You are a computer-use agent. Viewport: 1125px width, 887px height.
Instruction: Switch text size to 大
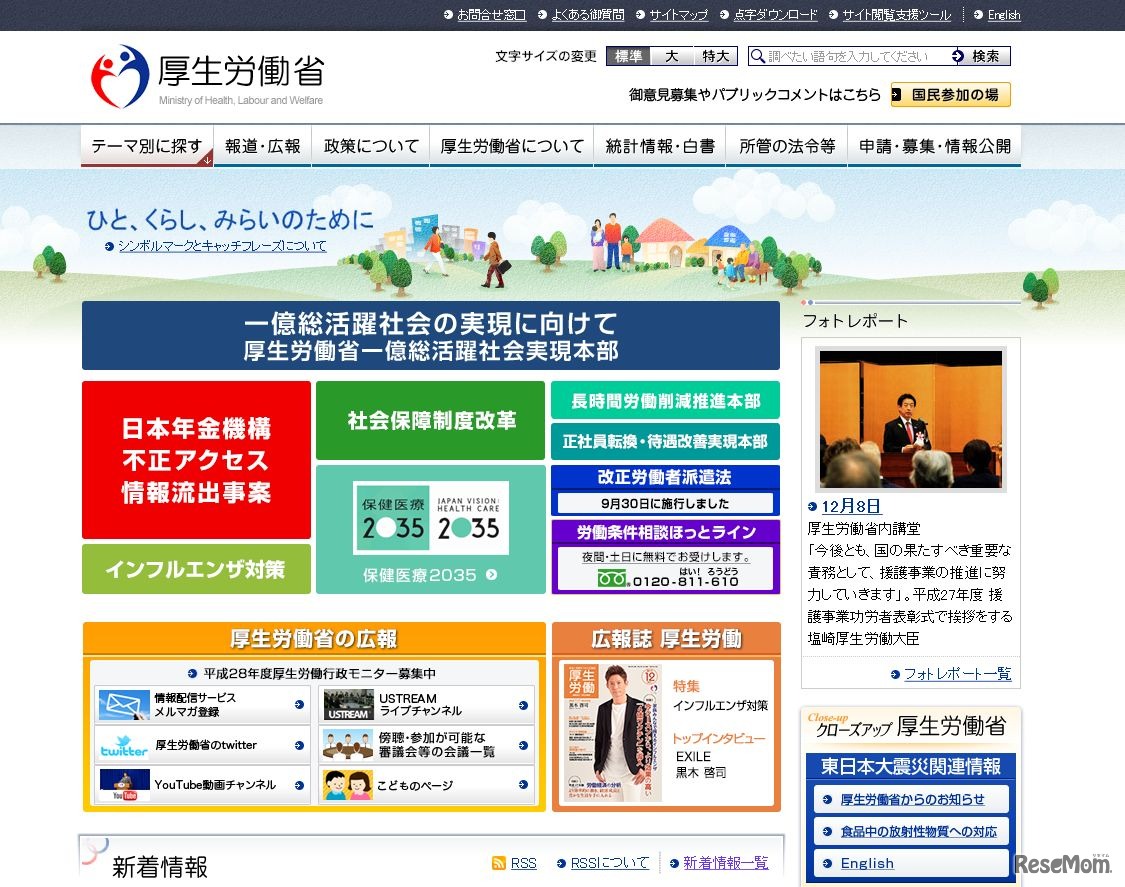(671, 56)
